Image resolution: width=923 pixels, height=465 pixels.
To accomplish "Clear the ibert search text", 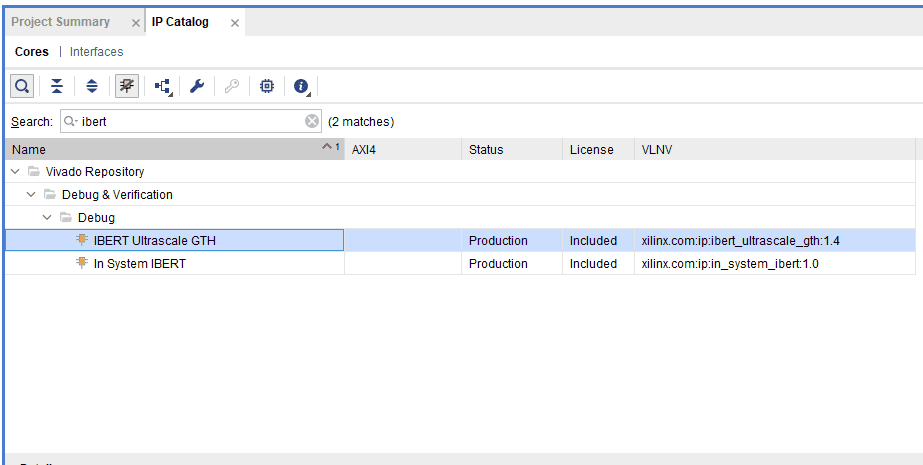I will [312, 121].
